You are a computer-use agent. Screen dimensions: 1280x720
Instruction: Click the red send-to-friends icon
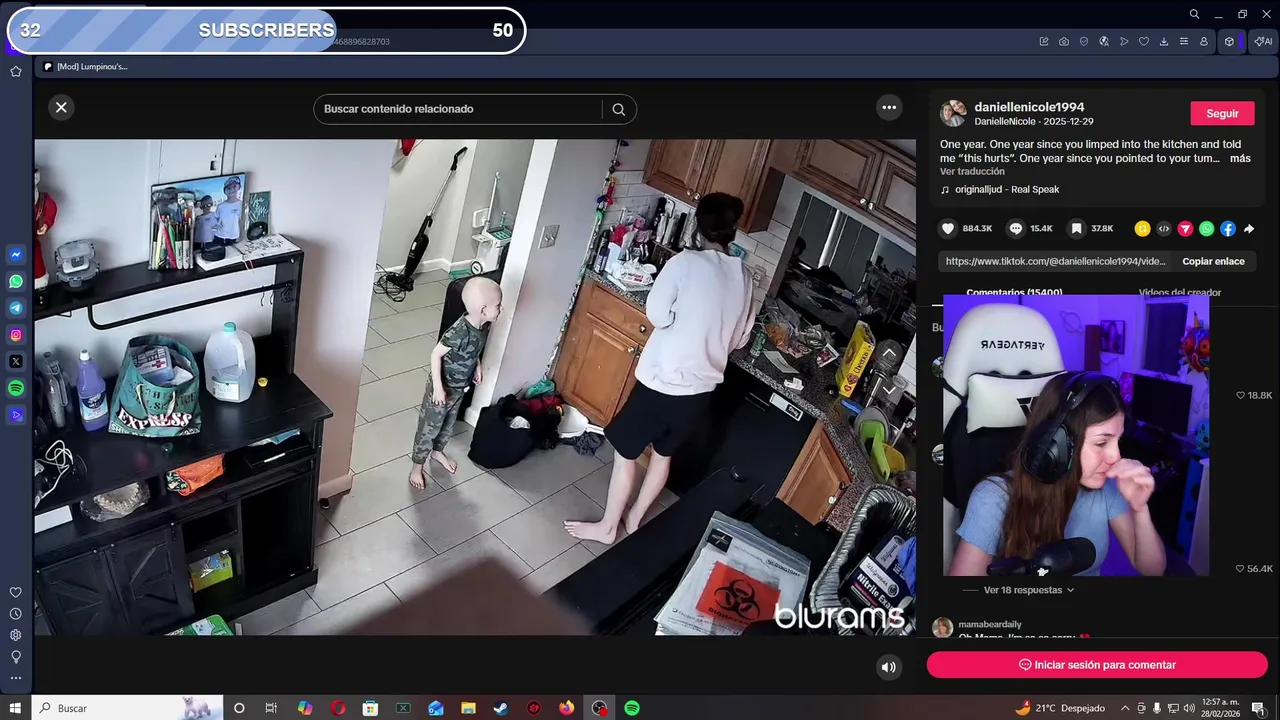pos(1185,229)
